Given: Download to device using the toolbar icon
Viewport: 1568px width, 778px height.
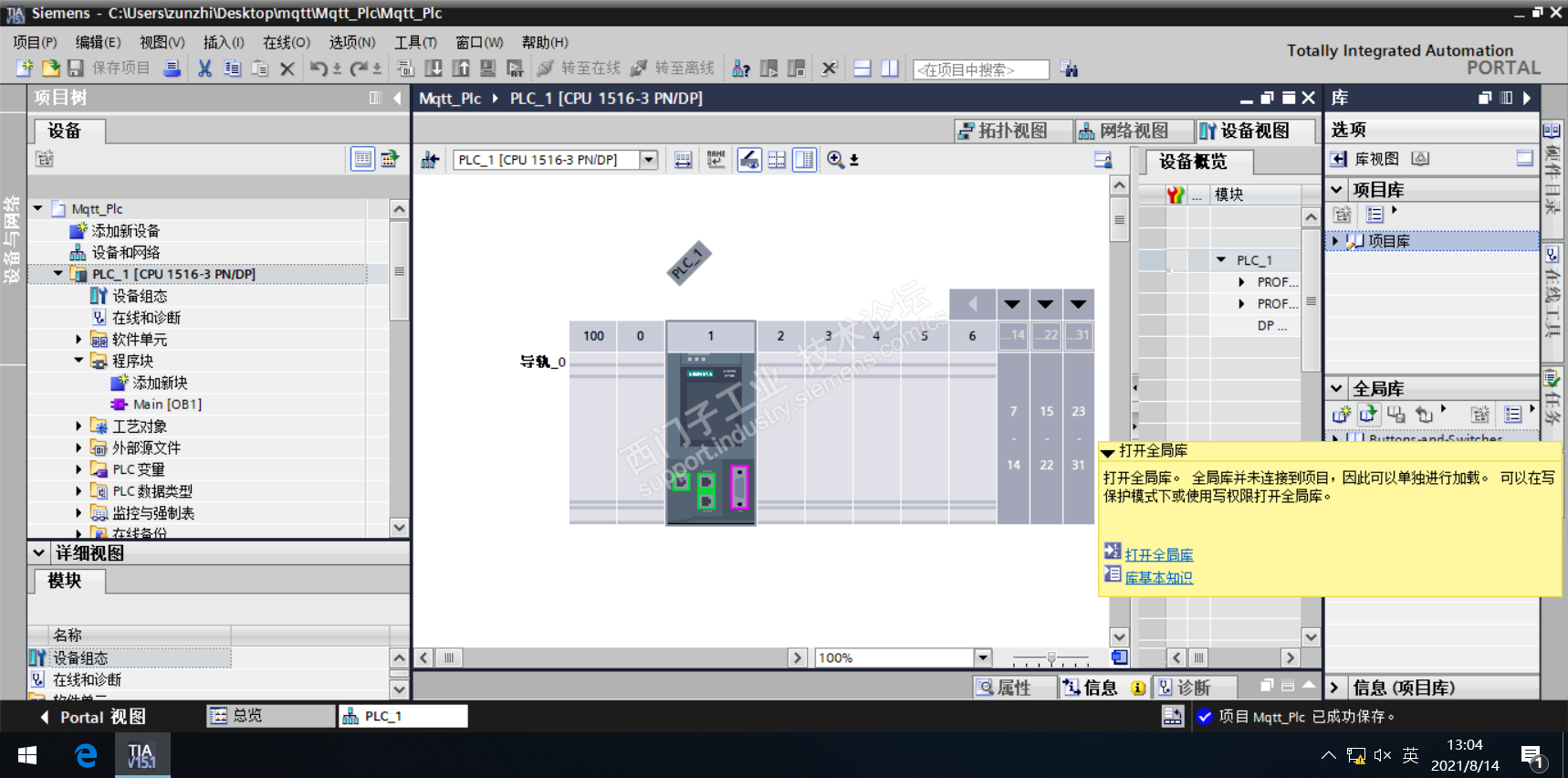Looking at the screenshot, I should click(x=434, y=68).
